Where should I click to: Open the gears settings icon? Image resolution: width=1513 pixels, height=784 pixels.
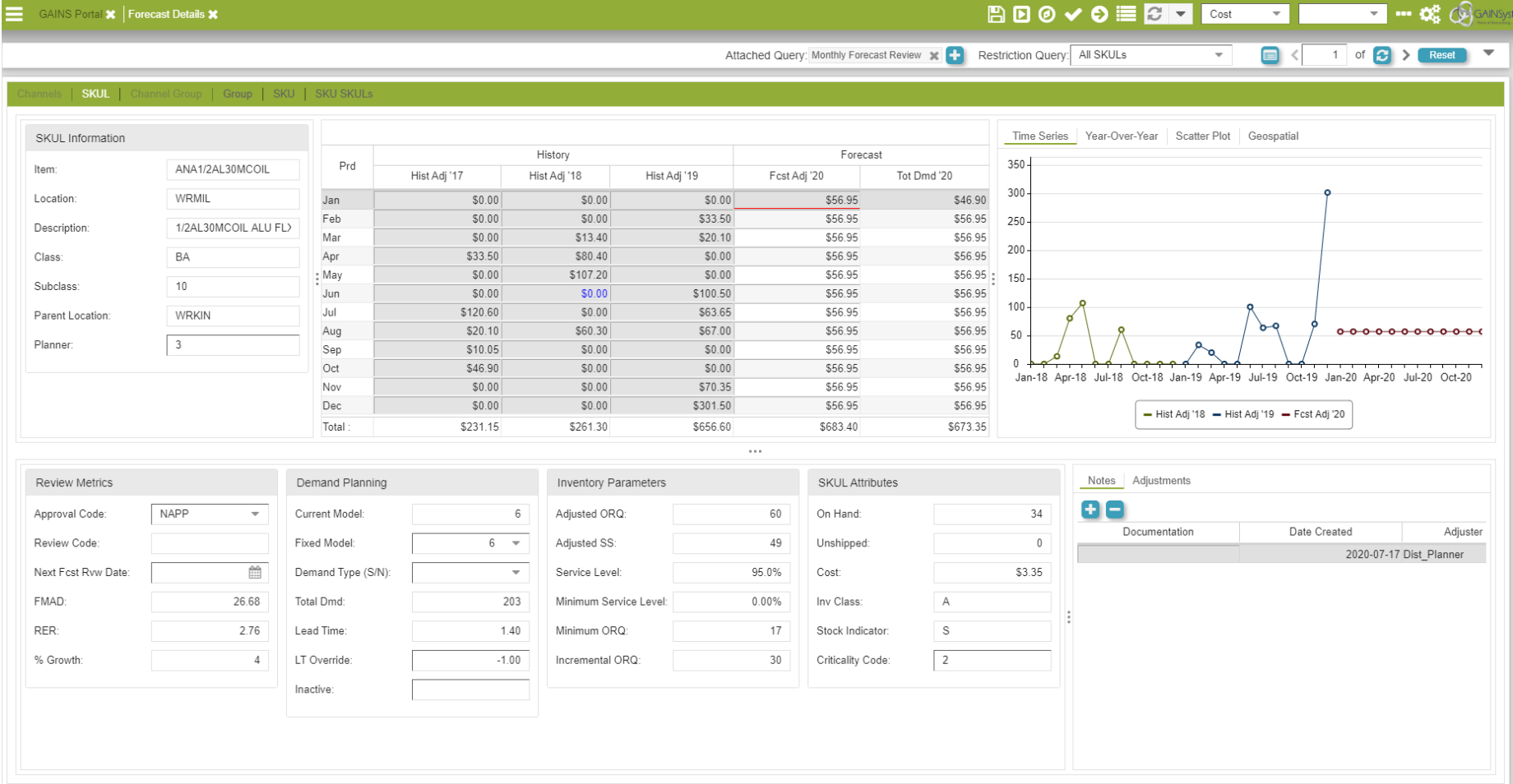(1430, 14)
